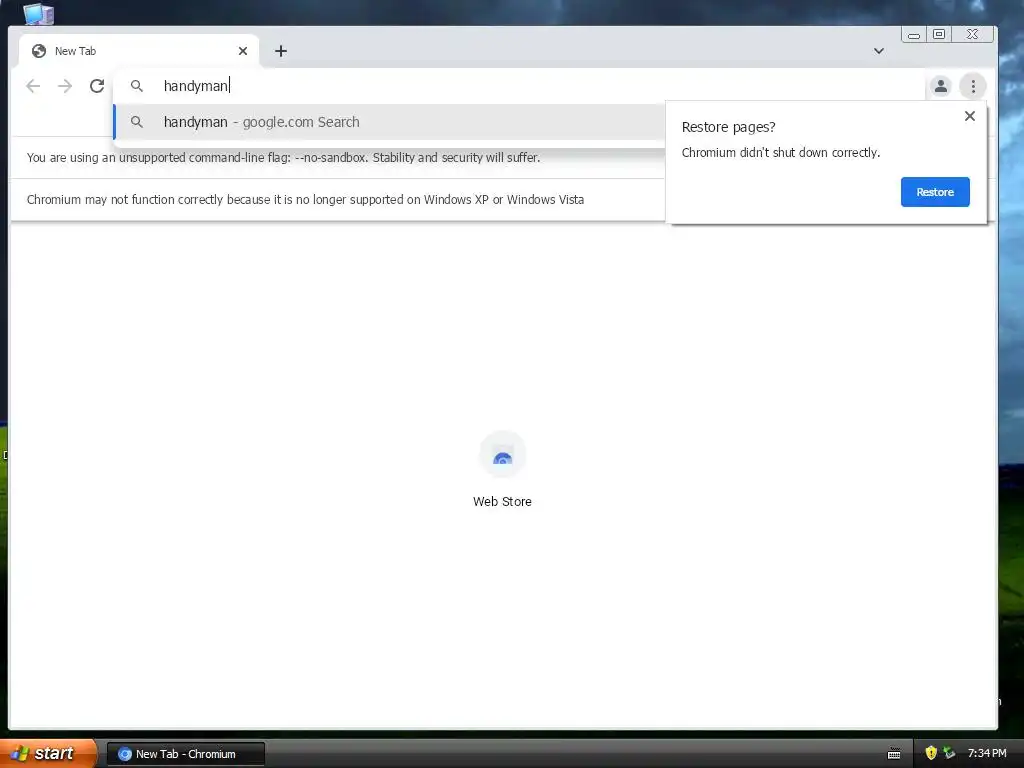1024x768 pixels.
Task: Click the address bar containing handyman
Action: coord(519,86)
